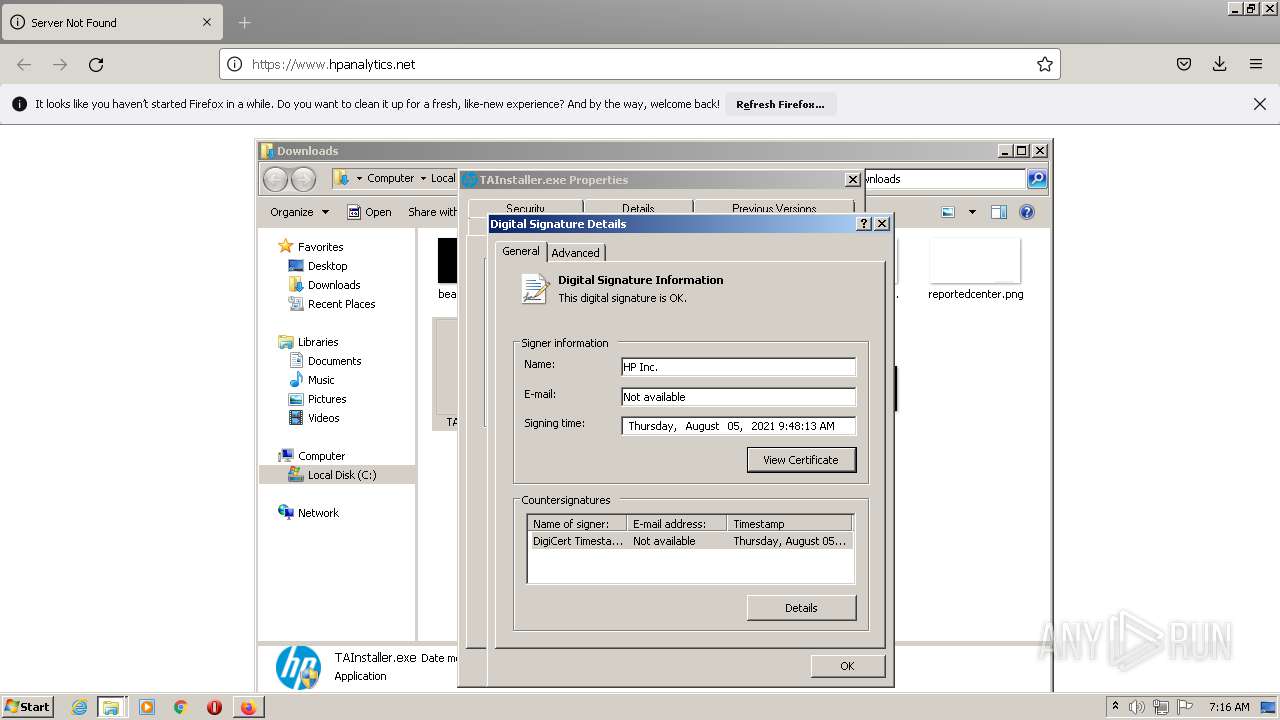Sort by Name of signer column

click(577, 524)
